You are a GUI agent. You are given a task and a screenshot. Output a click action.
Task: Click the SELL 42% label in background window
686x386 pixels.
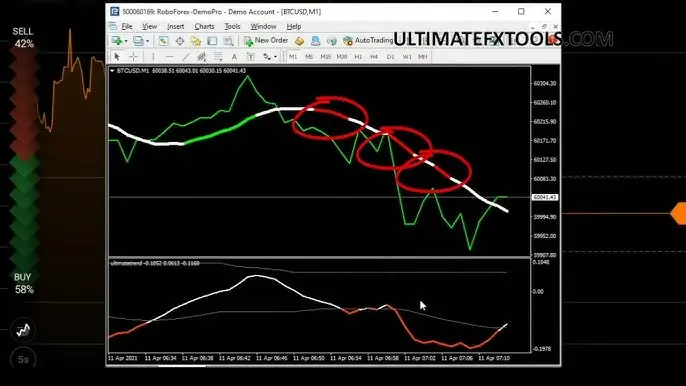(23, 38)
